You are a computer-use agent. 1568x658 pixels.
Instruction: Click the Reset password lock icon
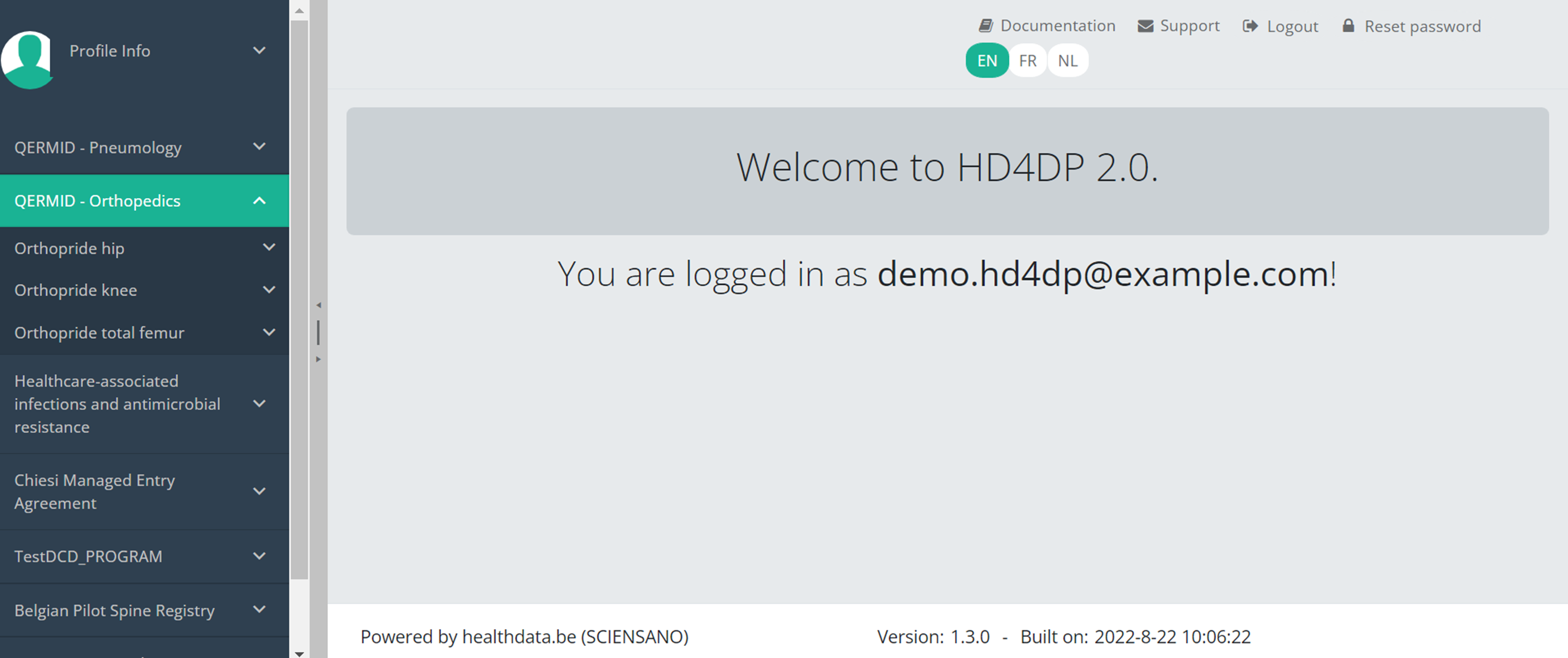[x=1348, y=26]
